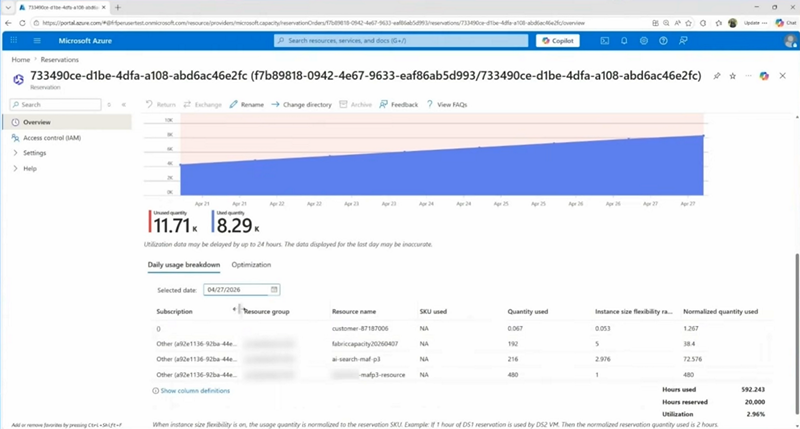Image resolution: width=800 pixels, height=429 pixels.
Task: Click Microsoft Azure logo text
Action: point(85,41)
